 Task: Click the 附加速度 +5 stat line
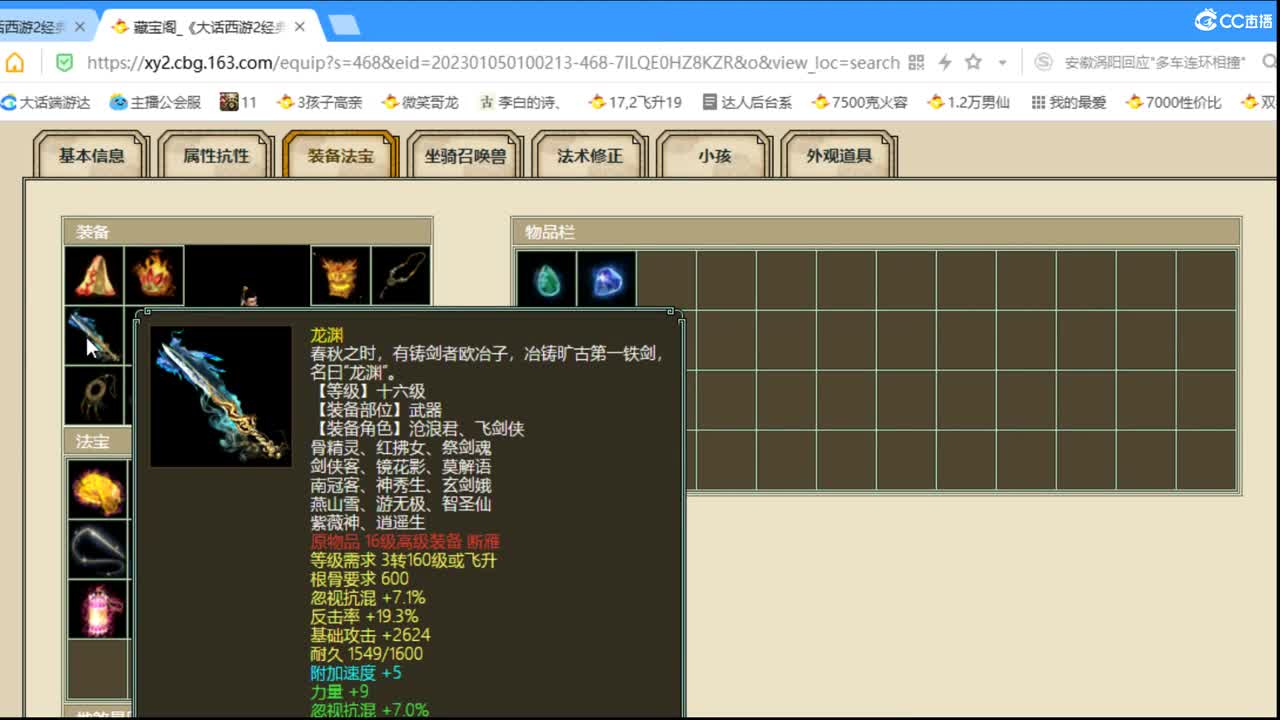(x=356, y=673)
